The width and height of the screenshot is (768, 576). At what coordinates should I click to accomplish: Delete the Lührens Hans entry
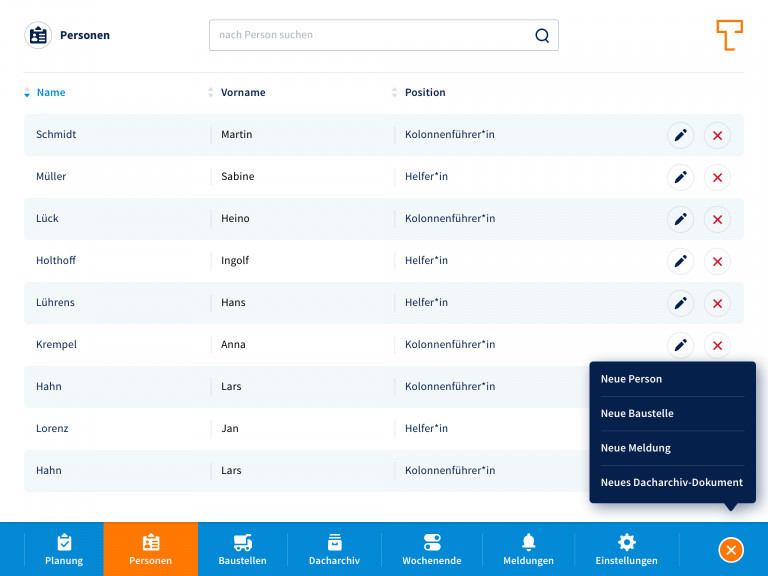[x=718, y=304]
